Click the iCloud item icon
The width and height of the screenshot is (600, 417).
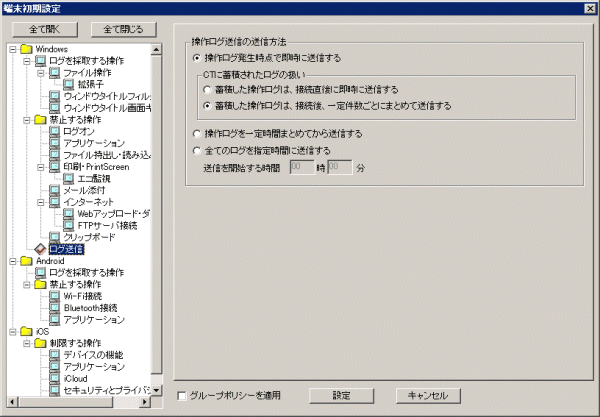(x=54, y=379)
